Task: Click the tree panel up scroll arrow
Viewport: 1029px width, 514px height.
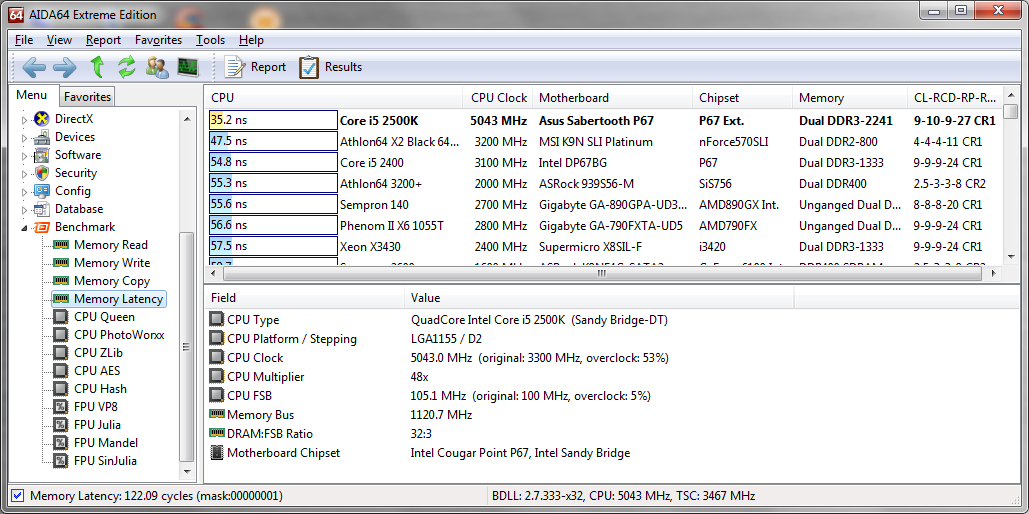Action: coord(187,119)
